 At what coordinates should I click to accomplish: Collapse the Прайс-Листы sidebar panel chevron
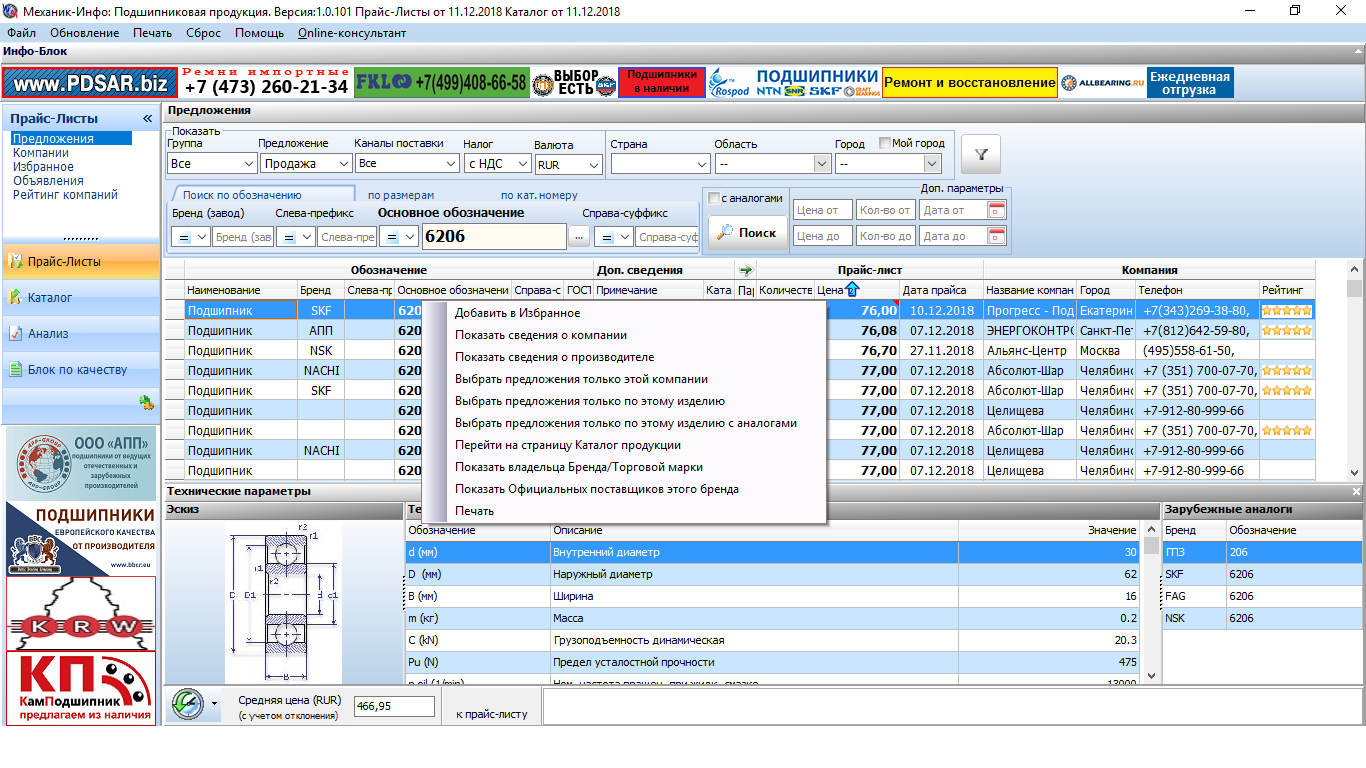(148, 118)
